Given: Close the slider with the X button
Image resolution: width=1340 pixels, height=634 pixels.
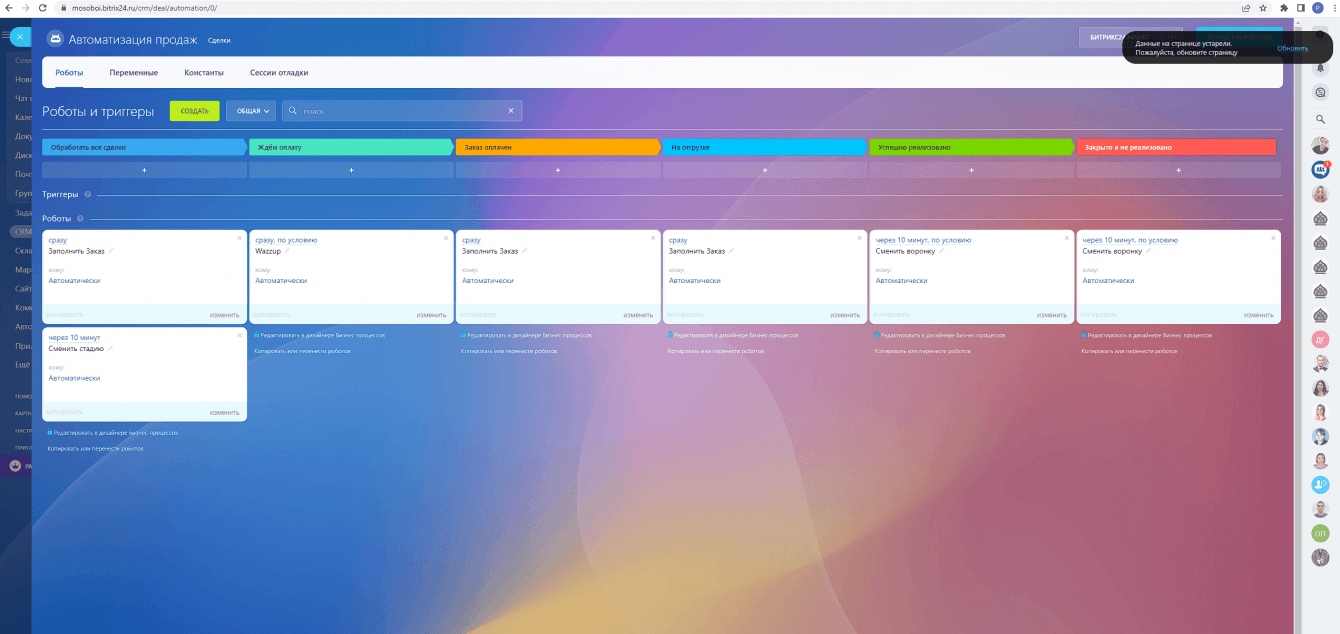Looking at the screenshot, I should click(x=18, y=37).
